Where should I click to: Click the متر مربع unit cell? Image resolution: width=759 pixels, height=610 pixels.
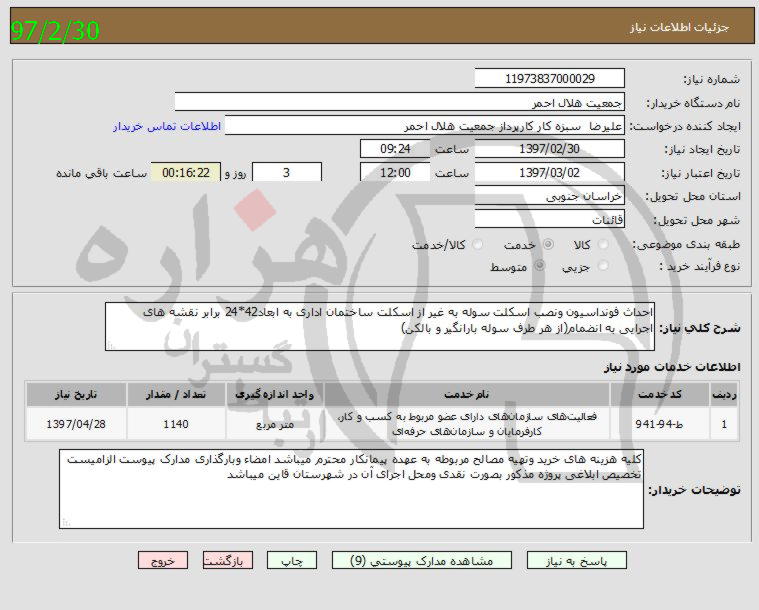(x=274, y=424)
